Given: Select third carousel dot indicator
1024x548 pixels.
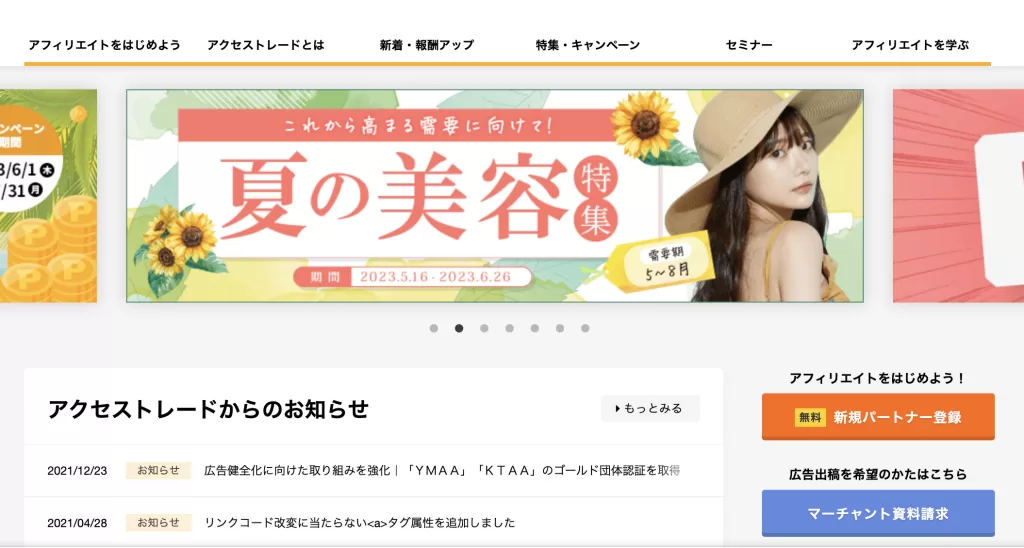Looking at the screenshot, I should 484,329.
